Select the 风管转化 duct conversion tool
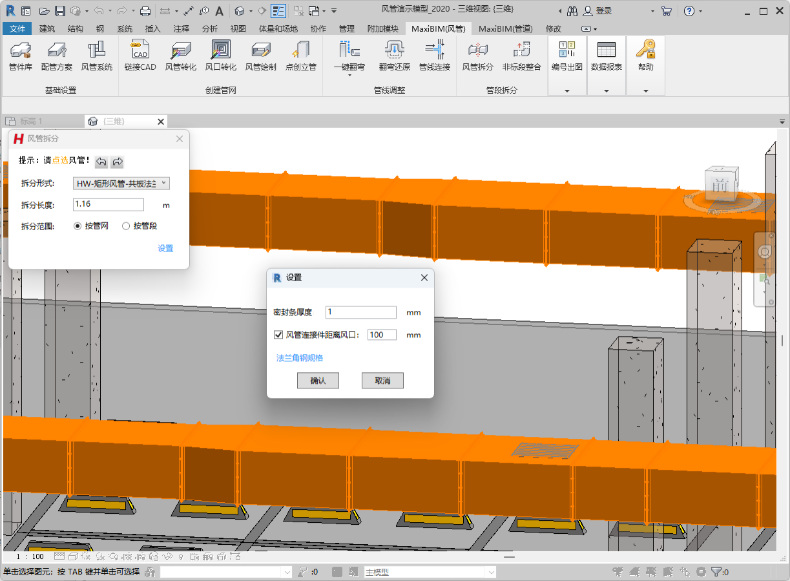The height and width of the screenshot is (581, 790). [x=181, y=54]
